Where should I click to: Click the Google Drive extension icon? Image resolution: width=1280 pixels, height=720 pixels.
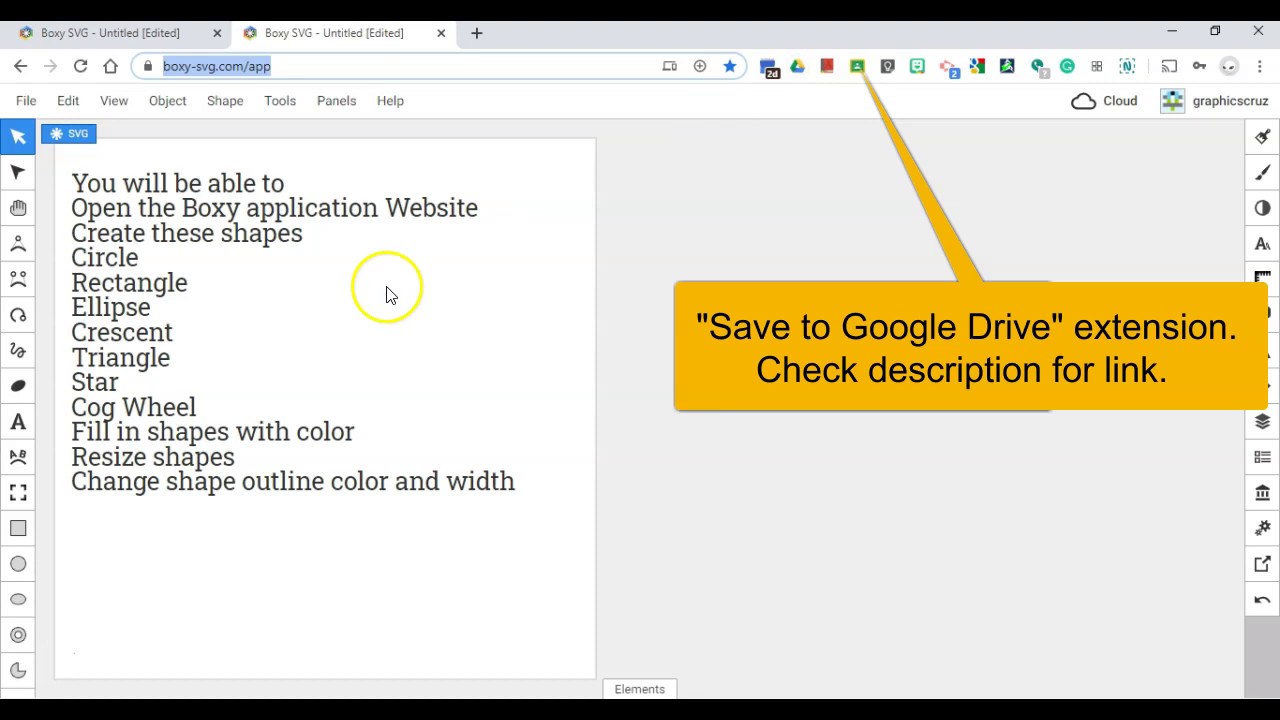797,66
